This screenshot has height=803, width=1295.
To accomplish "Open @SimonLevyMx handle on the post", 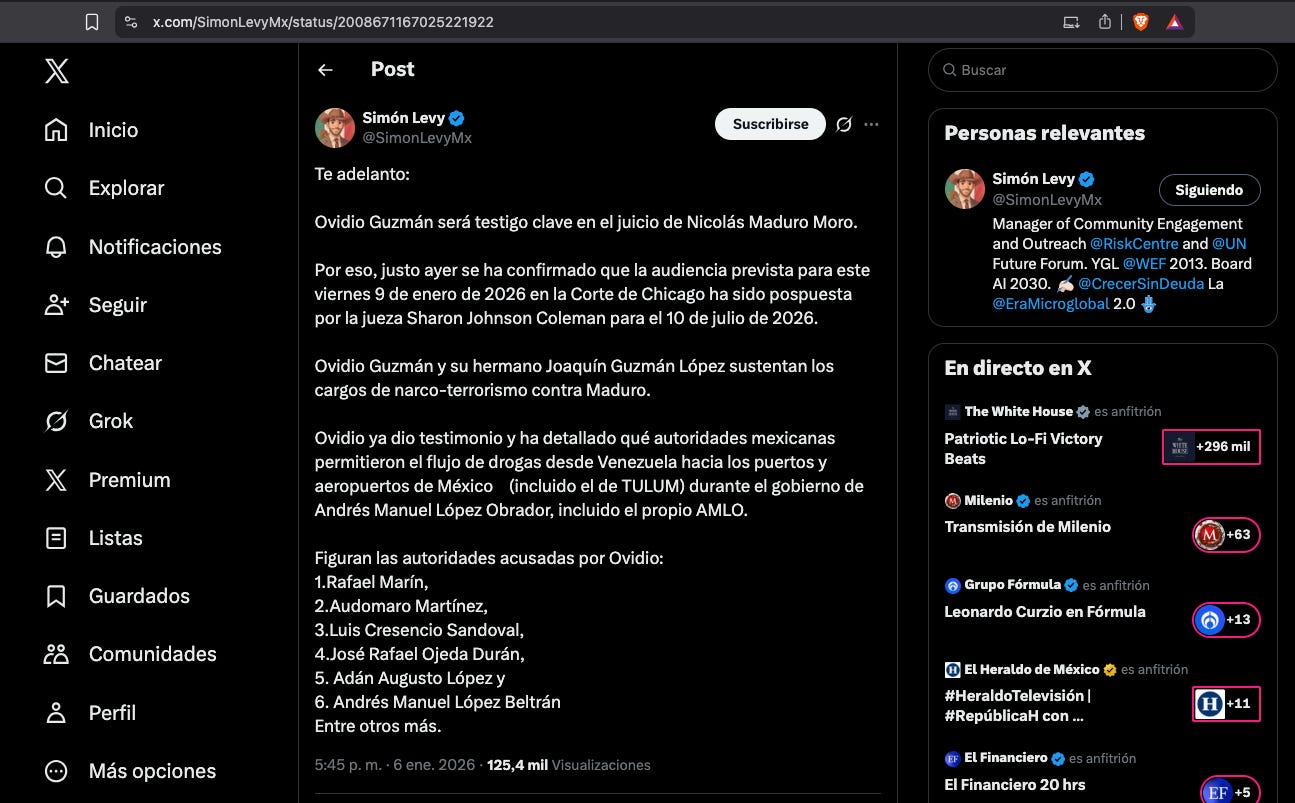I will click(417, 138).
